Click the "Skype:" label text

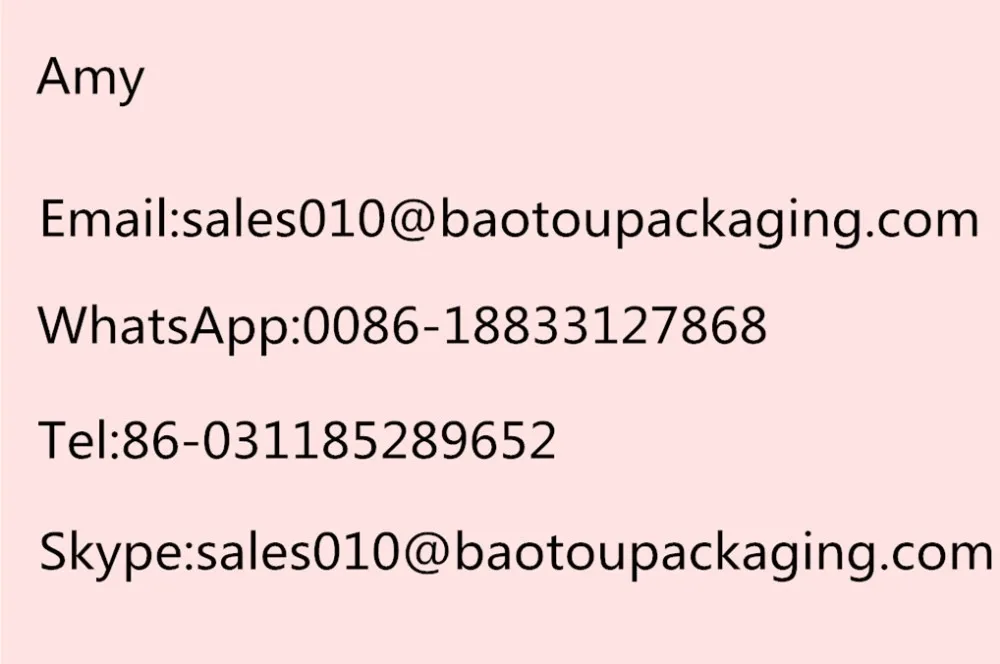(112, 553)
